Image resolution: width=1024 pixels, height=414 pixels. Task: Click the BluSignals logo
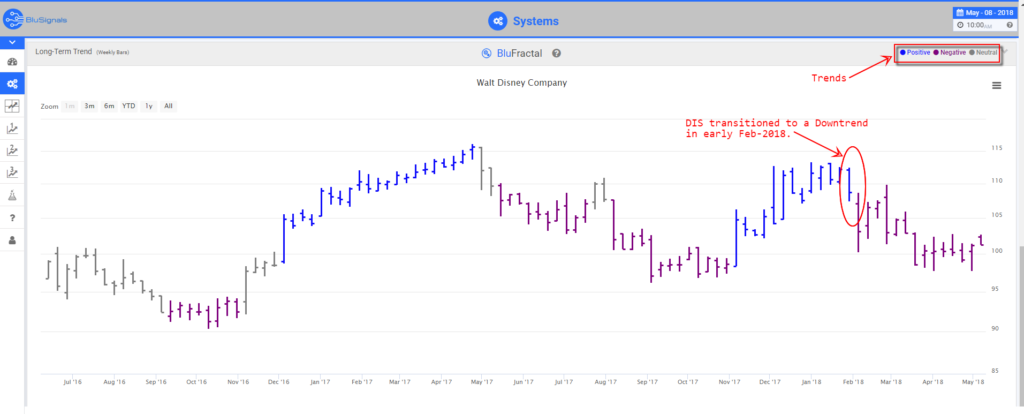35,19
